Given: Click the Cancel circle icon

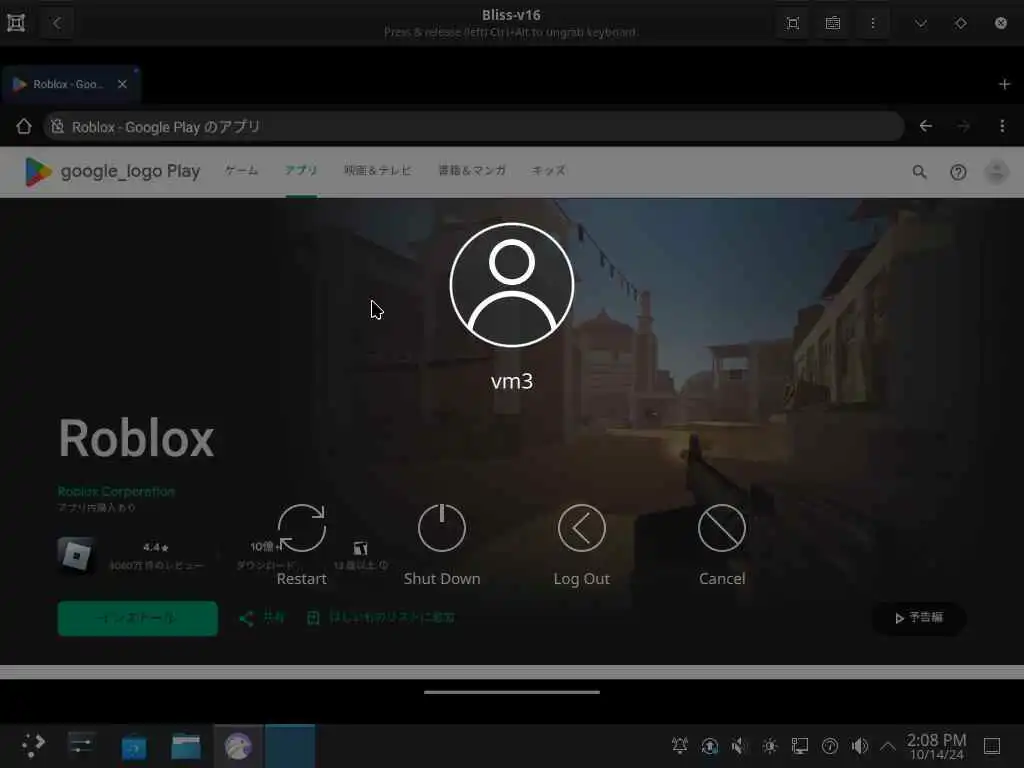Looking at the screenshot, I should pyautogui.click(x=722, y=528).
